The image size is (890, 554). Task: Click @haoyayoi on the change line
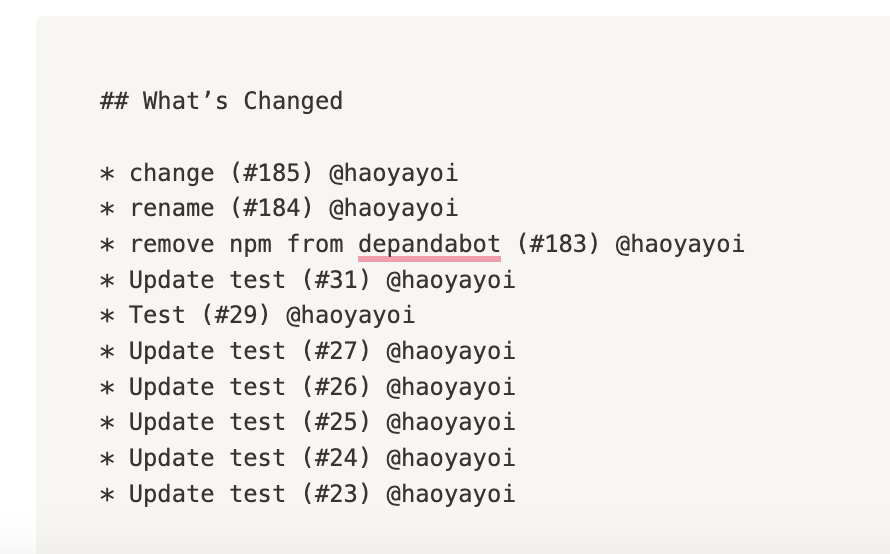(x=393, y=174)
